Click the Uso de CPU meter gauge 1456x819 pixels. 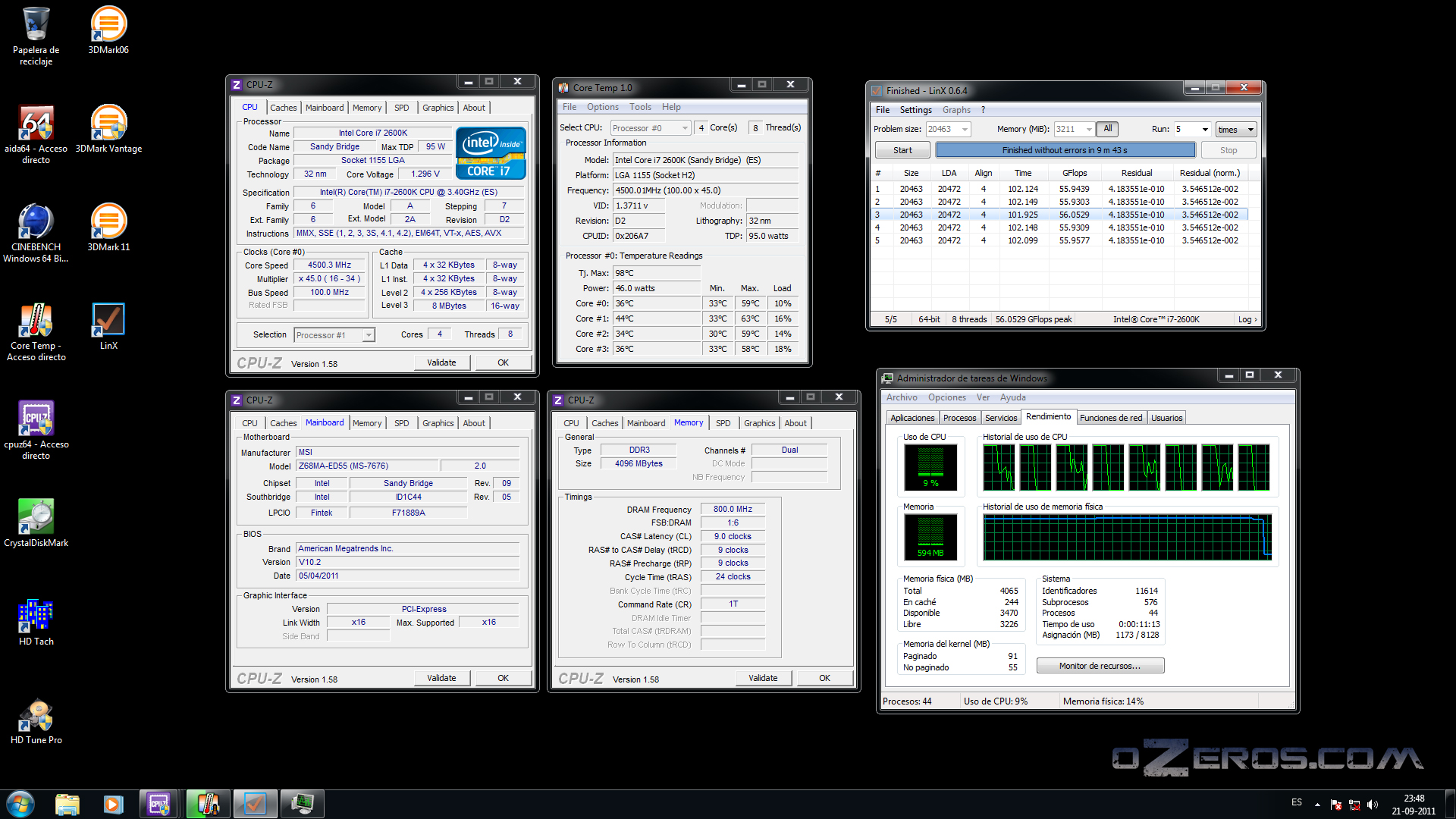pyautogui.click(x=930, y=467)
